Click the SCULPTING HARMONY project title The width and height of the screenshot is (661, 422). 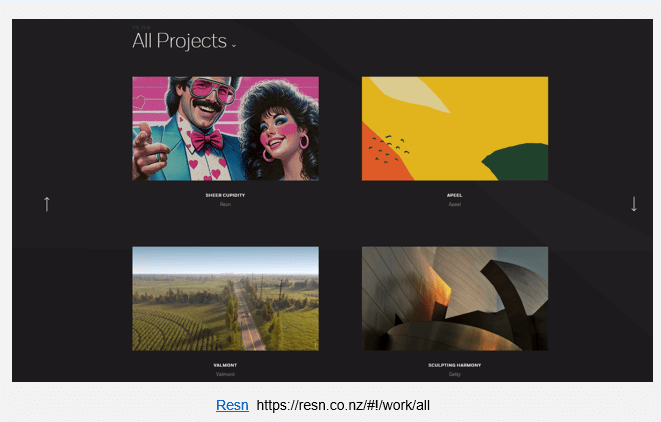tap(454, 365)
